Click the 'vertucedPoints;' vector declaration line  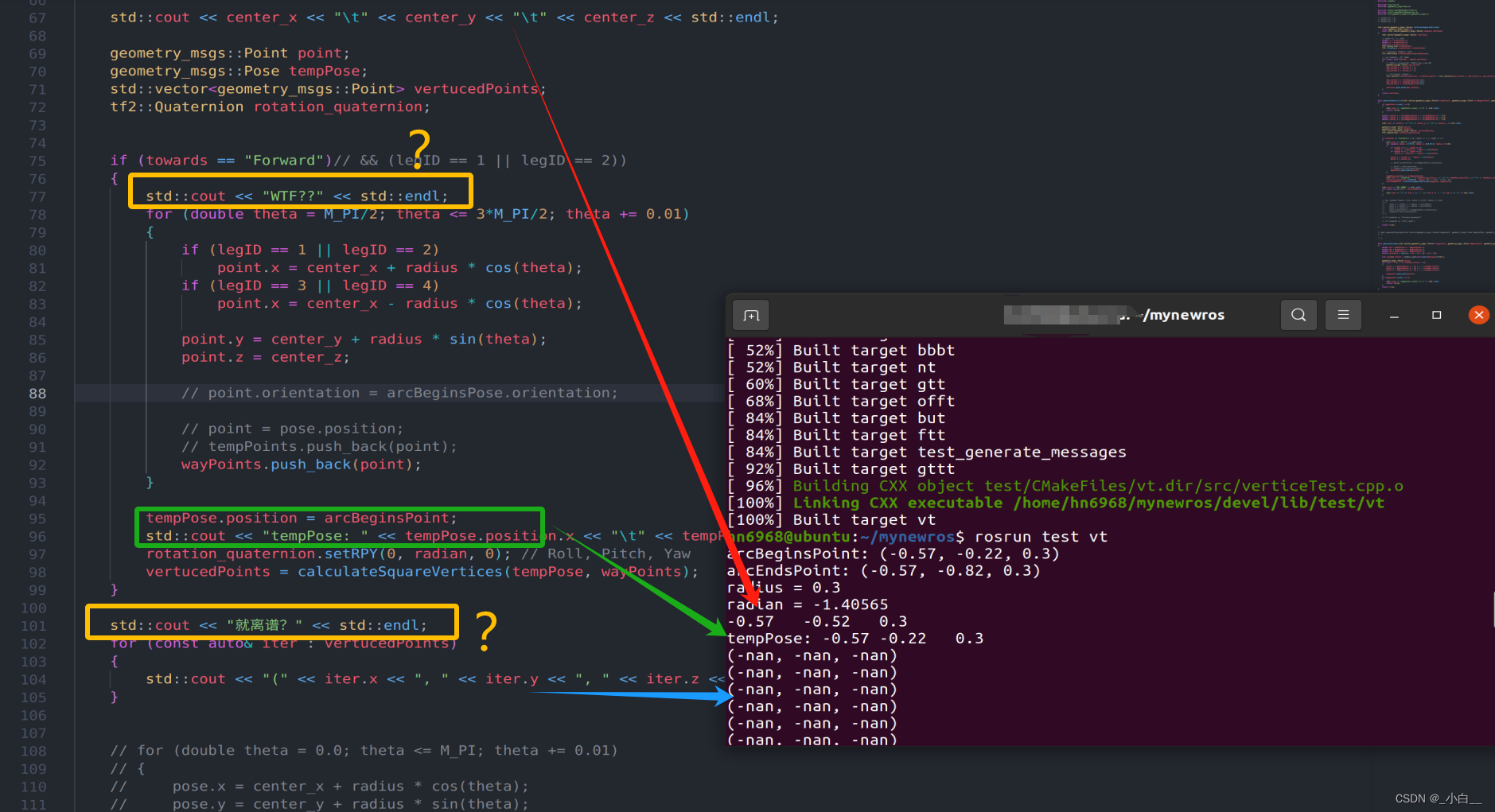click(328, 89)
